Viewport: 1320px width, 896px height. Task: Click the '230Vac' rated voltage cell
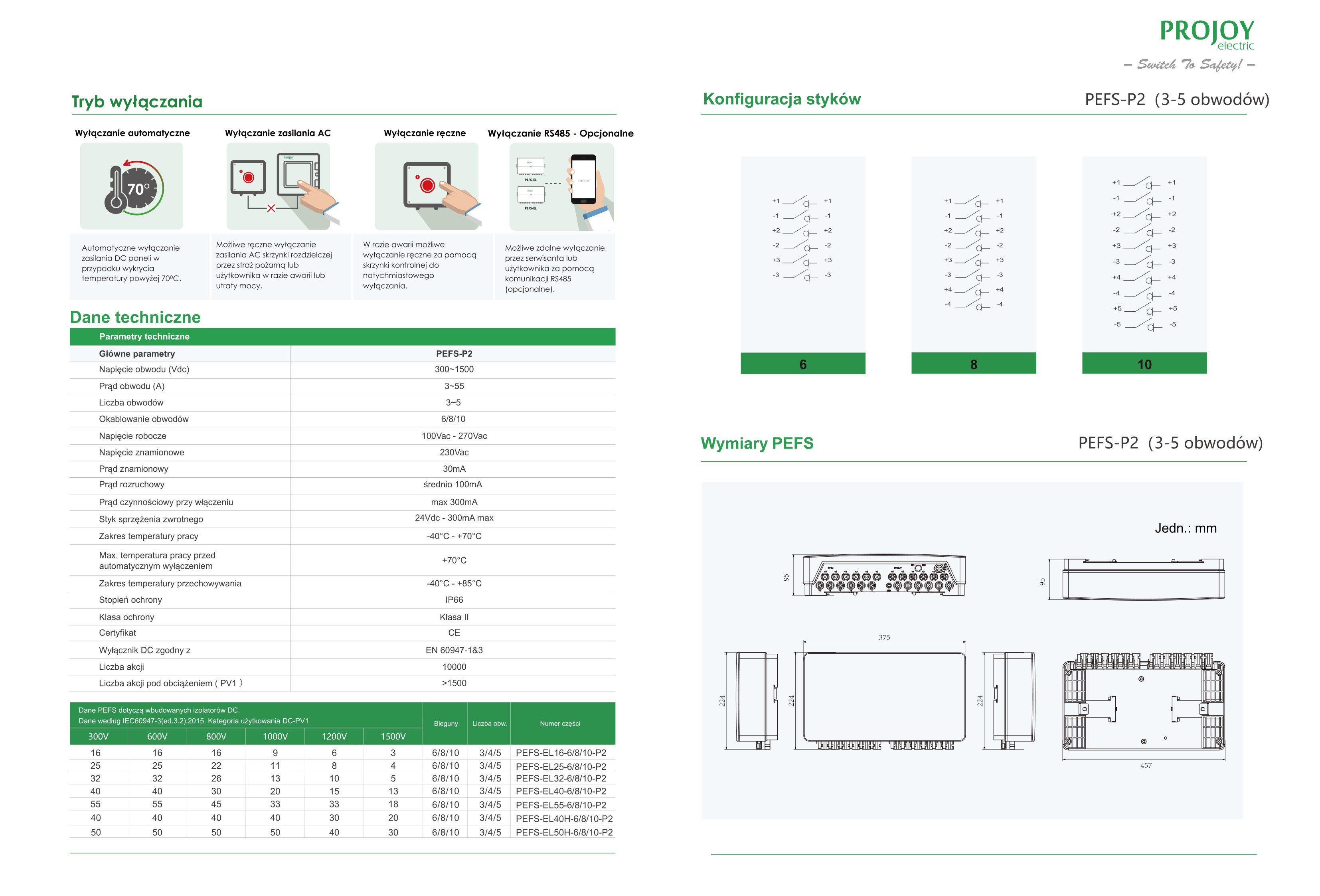454,452
